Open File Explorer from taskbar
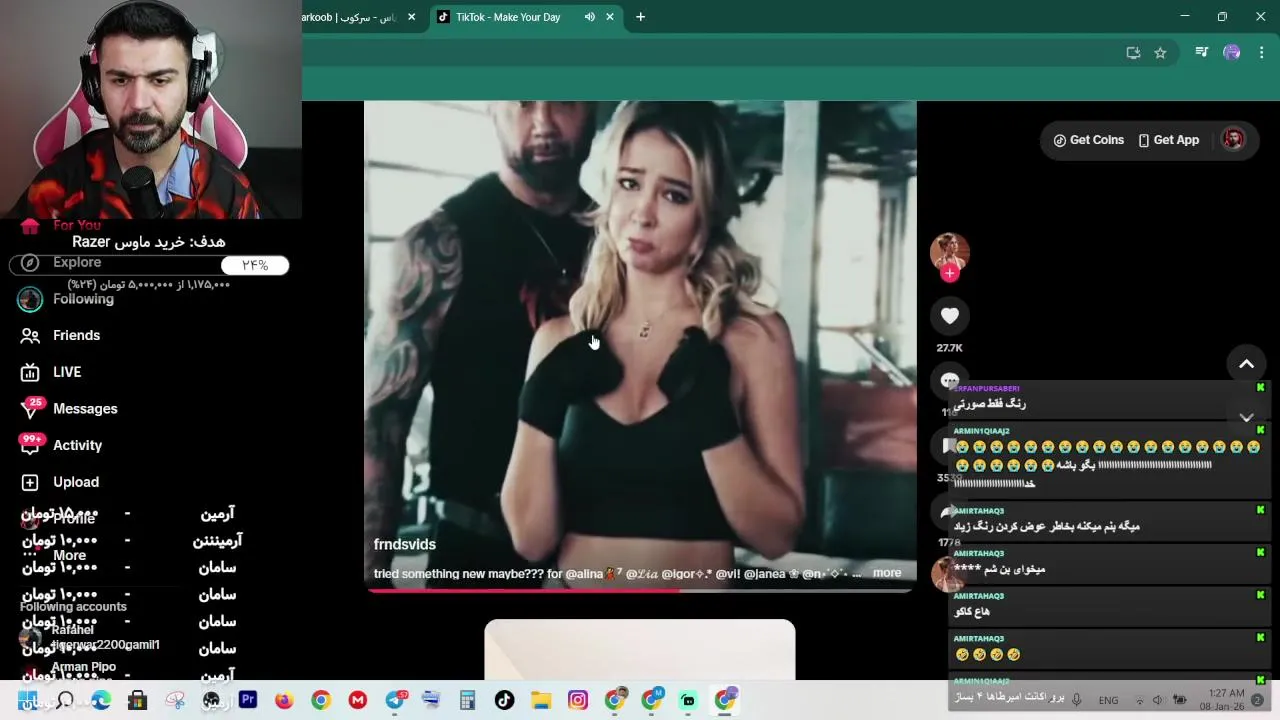1280x720 pixels. (x=541, y=700)
